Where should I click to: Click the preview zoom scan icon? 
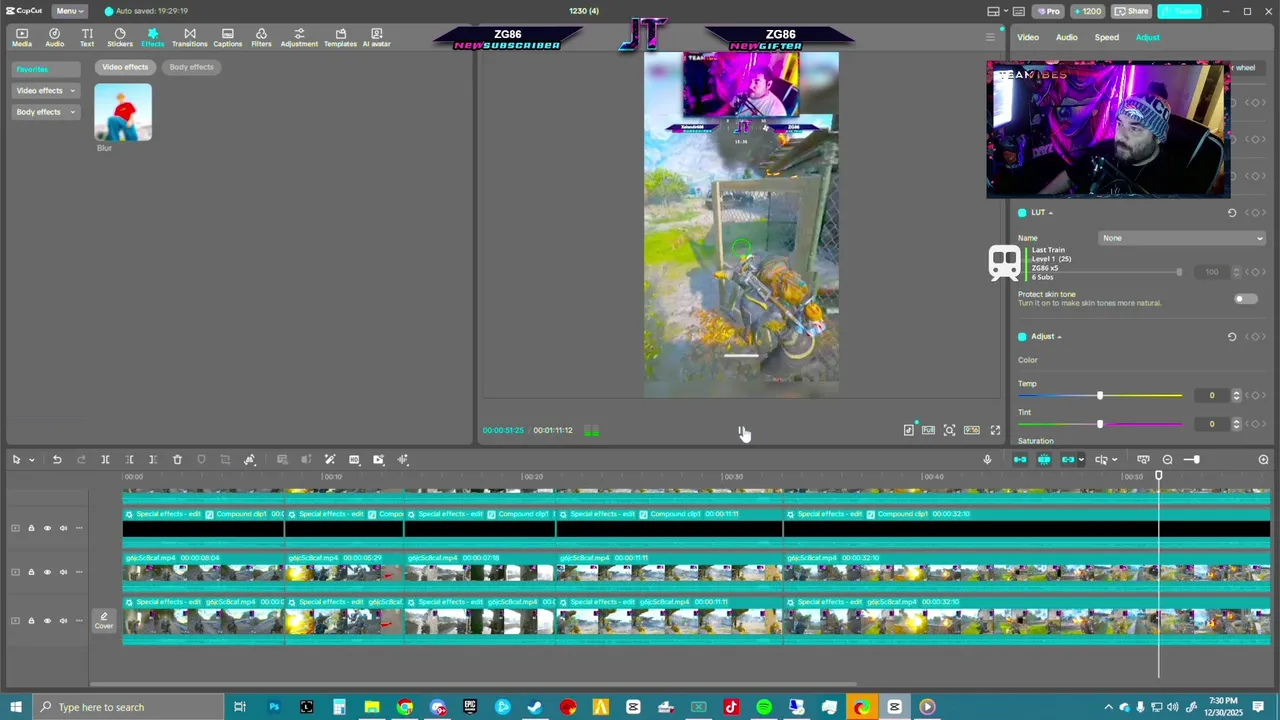point(949,430)
